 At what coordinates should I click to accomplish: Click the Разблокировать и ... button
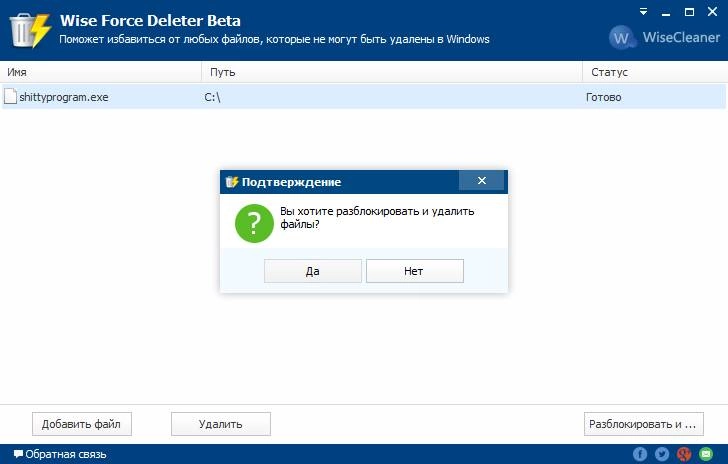click(644, 424)
